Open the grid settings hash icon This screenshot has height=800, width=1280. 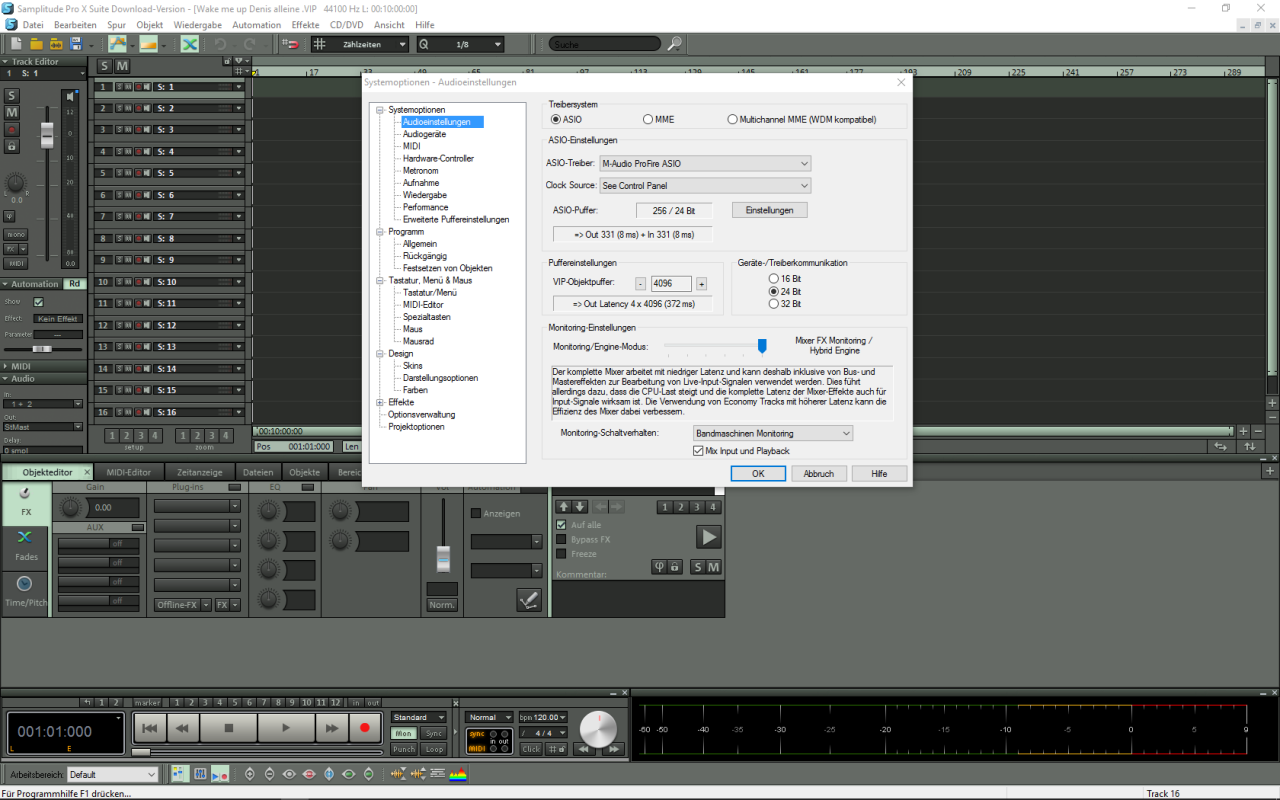(319, 44)
